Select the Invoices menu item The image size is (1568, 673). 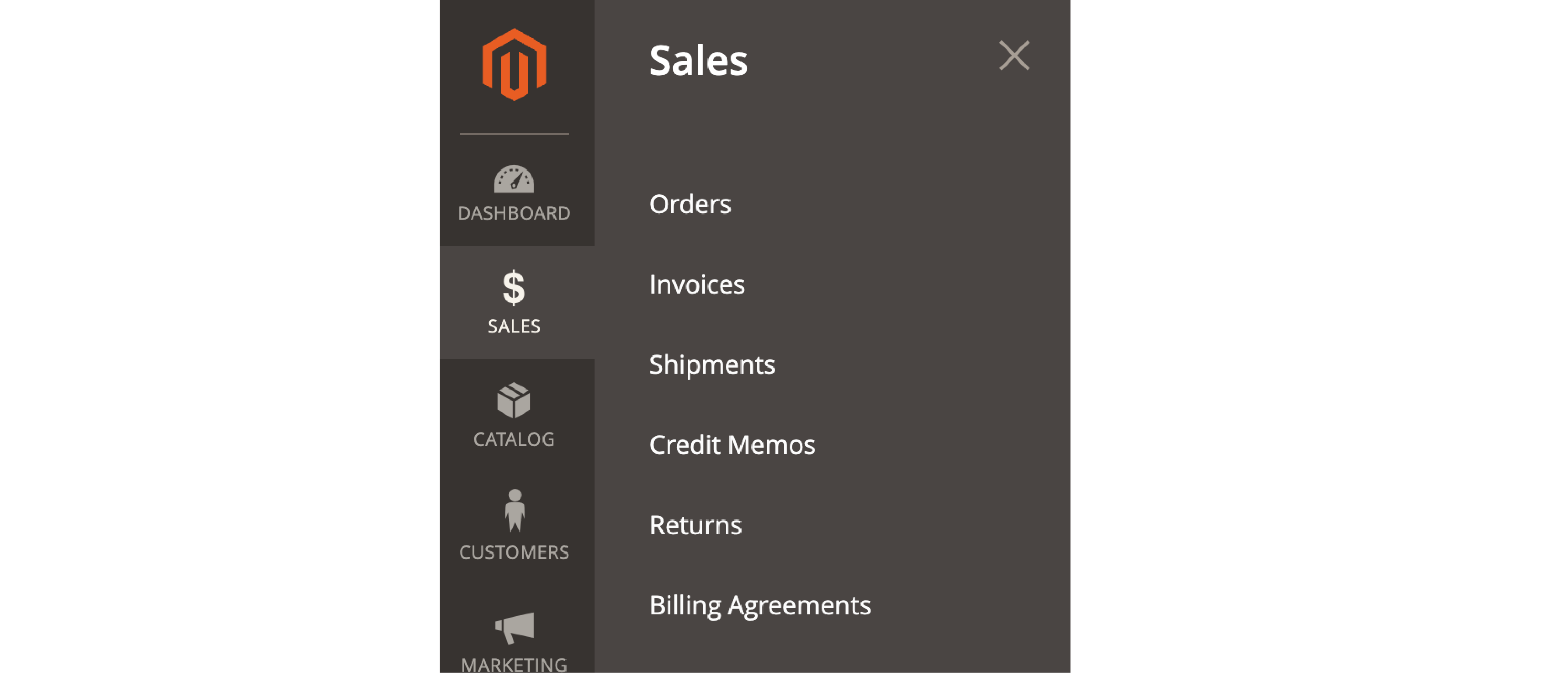click(696, 283)
